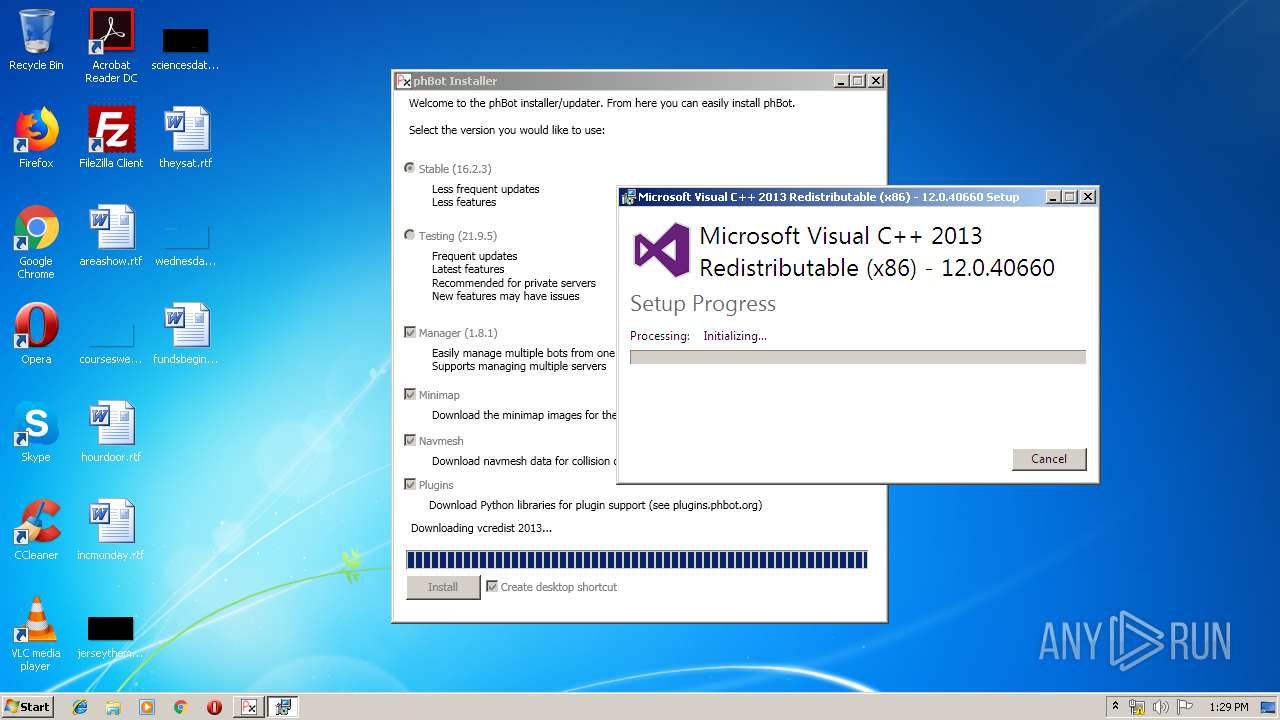Open network tray icon
The height and width of the screenshot is (720, 1280).
[x=1138, y=707]
